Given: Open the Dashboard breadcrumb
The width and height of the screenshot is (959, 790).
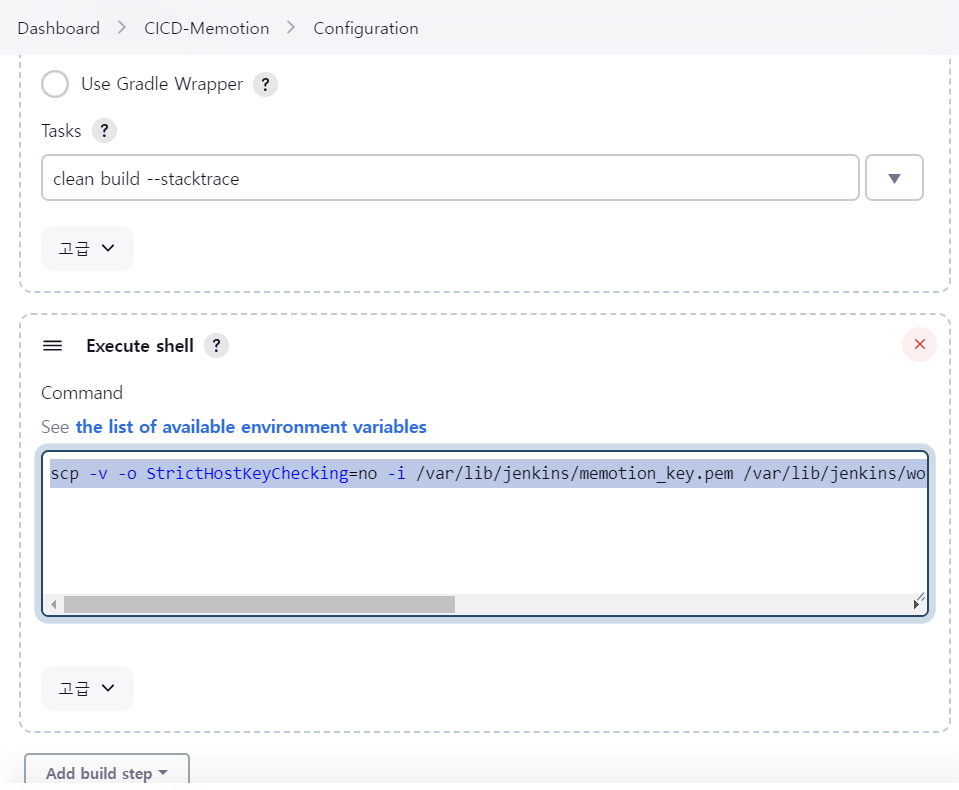Looking at the screenshot, I should click(x=59, y=28).
